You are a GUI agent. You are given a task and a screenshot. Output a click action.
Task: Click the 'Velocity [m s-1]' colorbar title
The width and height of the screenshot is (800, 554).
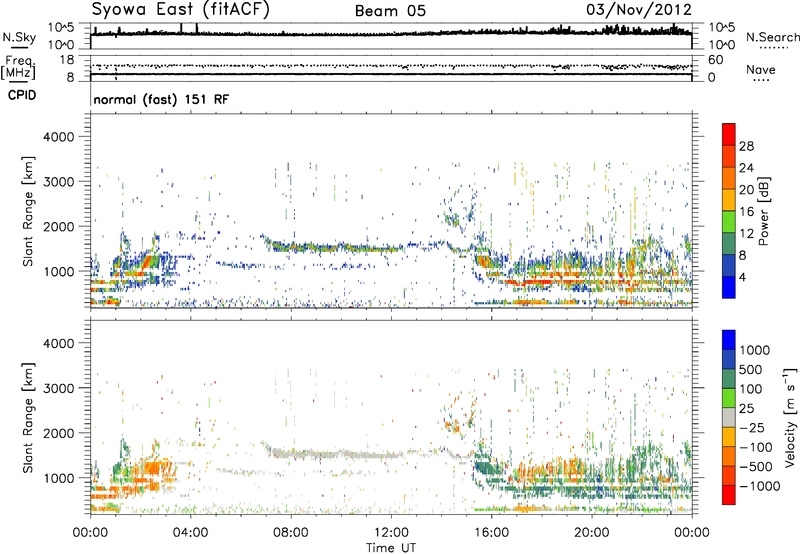point(789,418)
